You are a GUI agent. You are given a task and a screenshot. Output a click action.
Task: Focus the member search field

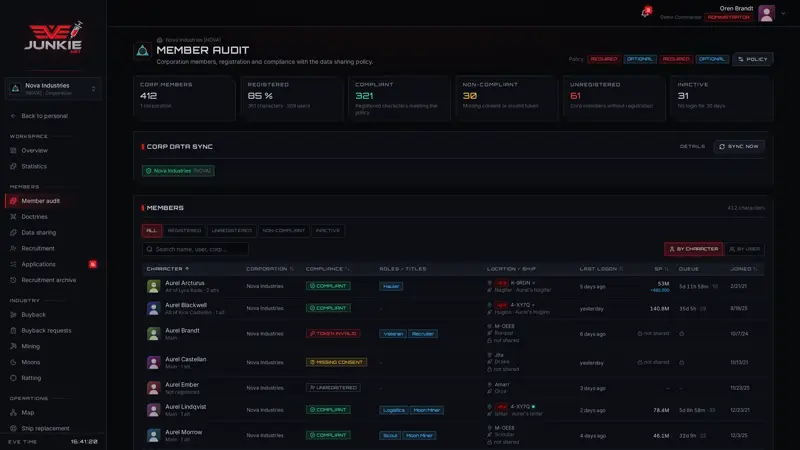tap(195, 249)
